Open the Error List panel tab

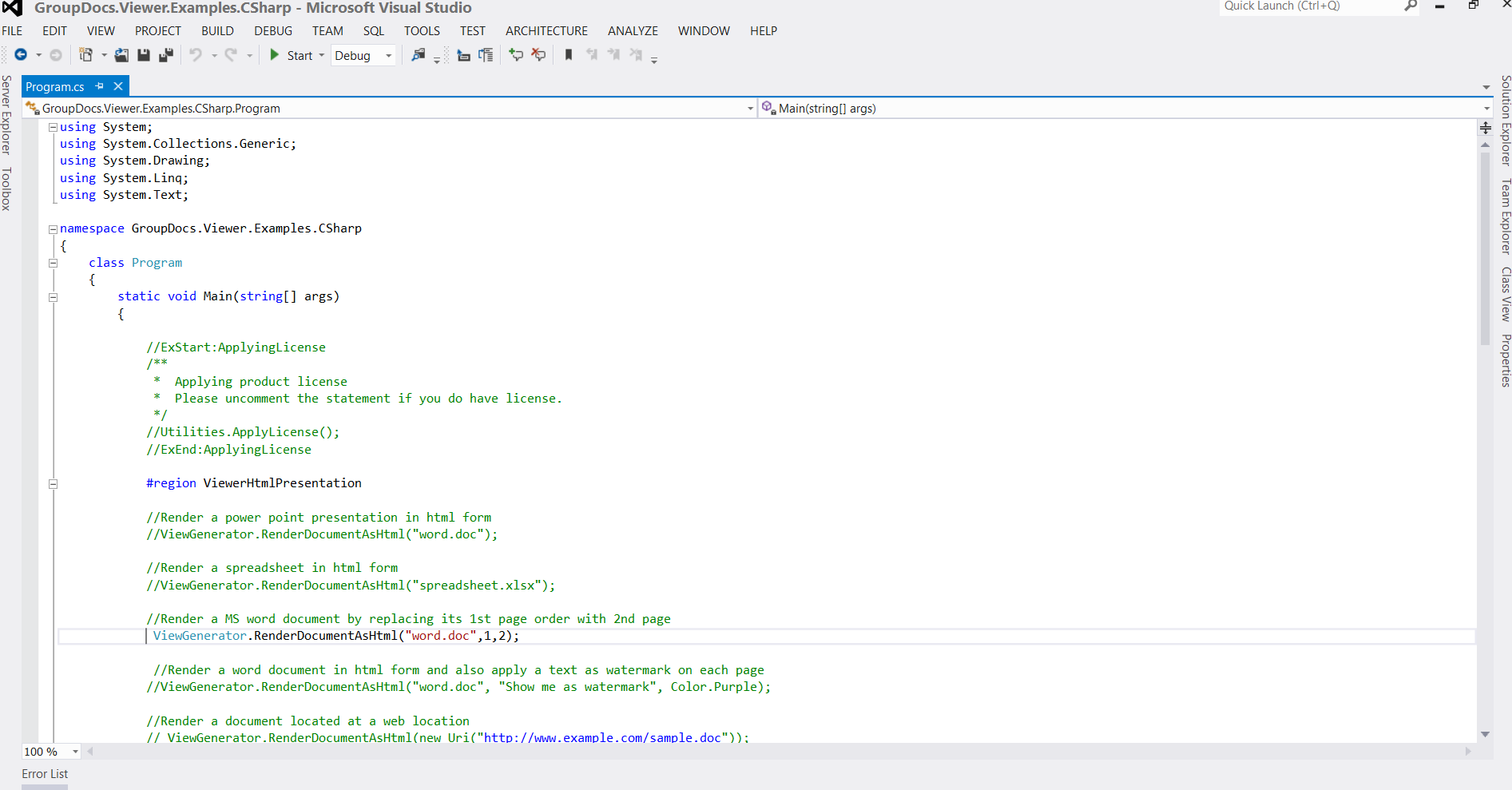tap(45, 774)
